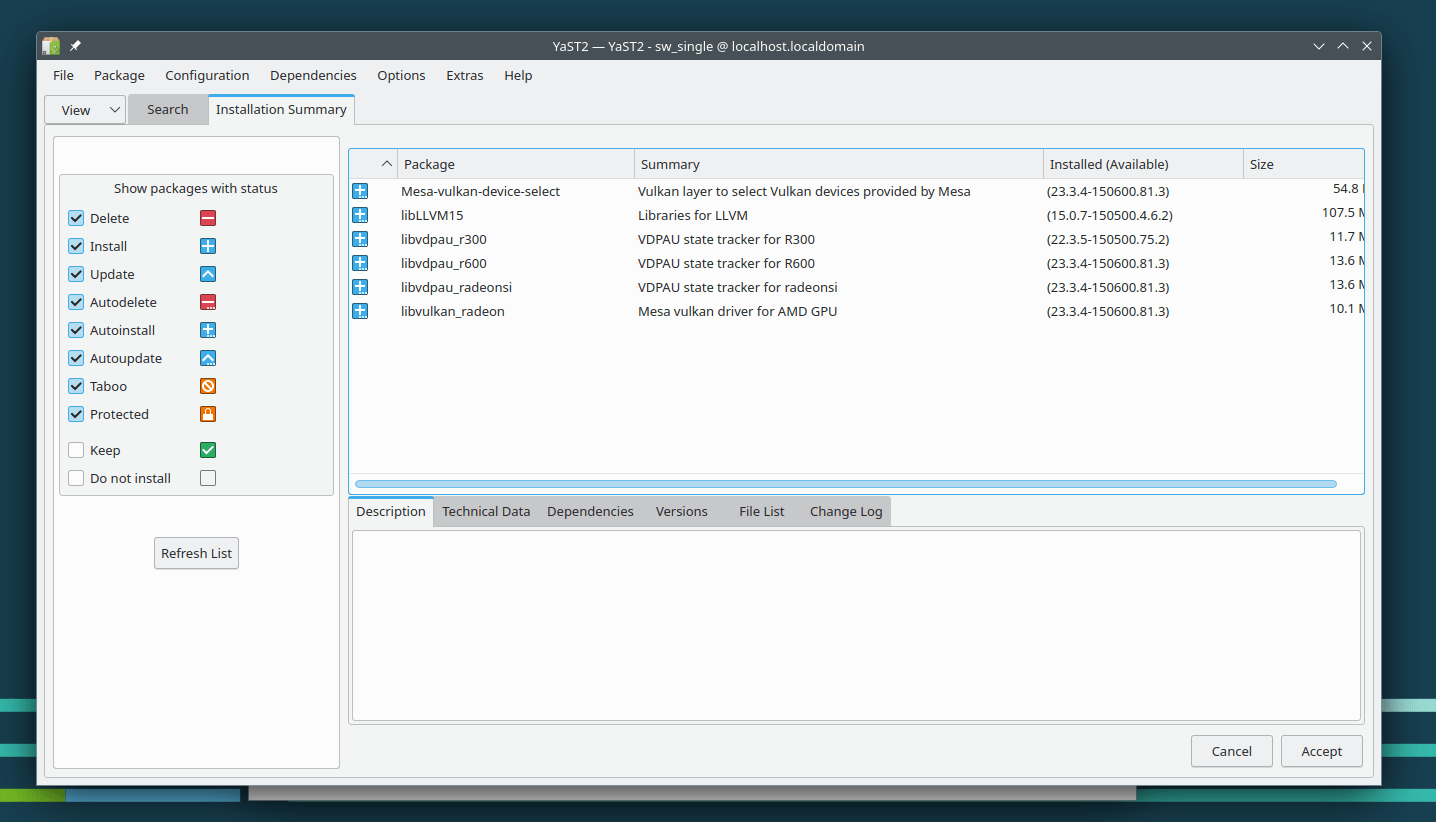Open the Configuration menu
Viewport: 1436px width, 822px height.
click(207, 75)
